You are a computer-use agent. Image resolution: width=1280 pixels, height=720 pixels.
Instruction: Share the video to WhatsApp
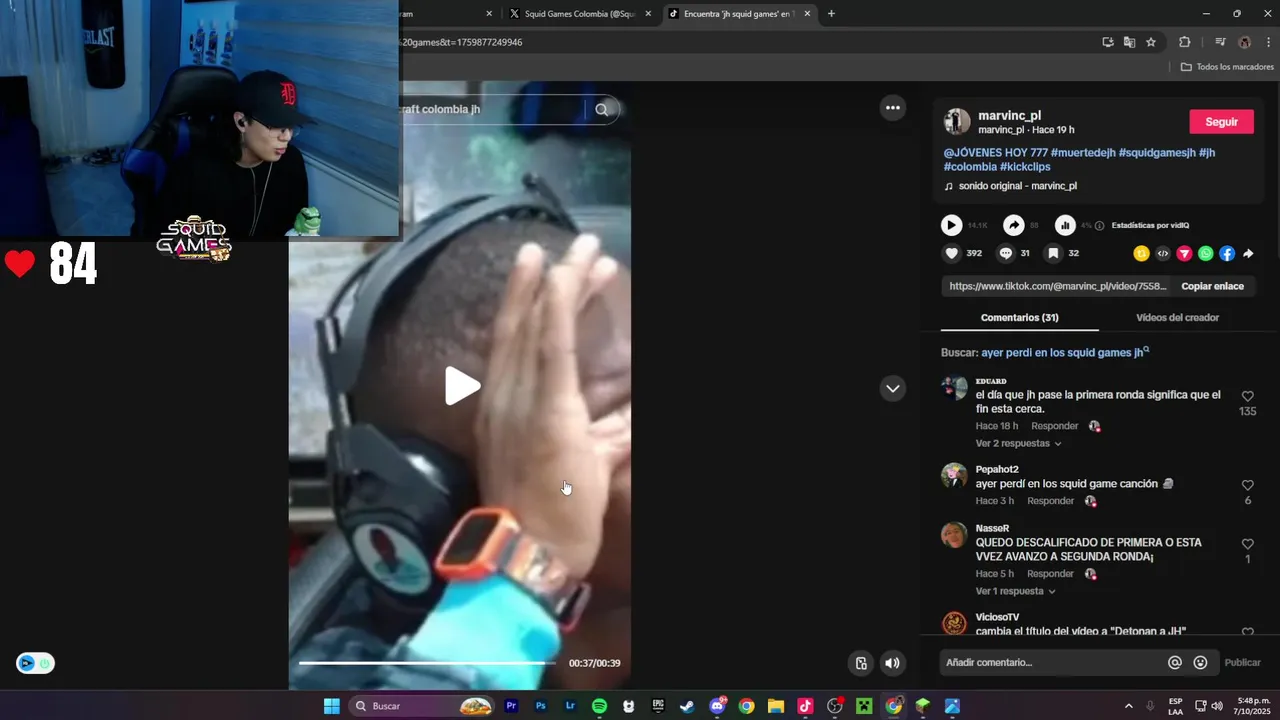coord(1206,254)
